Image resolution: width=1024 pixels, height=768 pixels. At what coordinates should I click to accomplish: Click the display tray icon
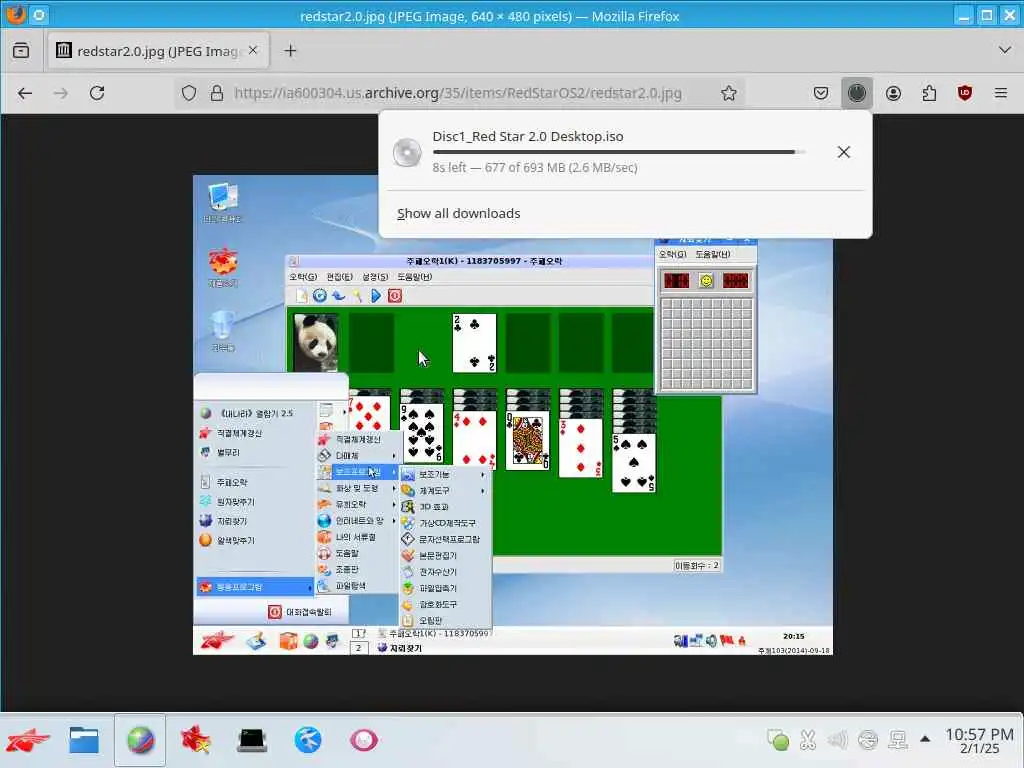(x=898, y=740)
